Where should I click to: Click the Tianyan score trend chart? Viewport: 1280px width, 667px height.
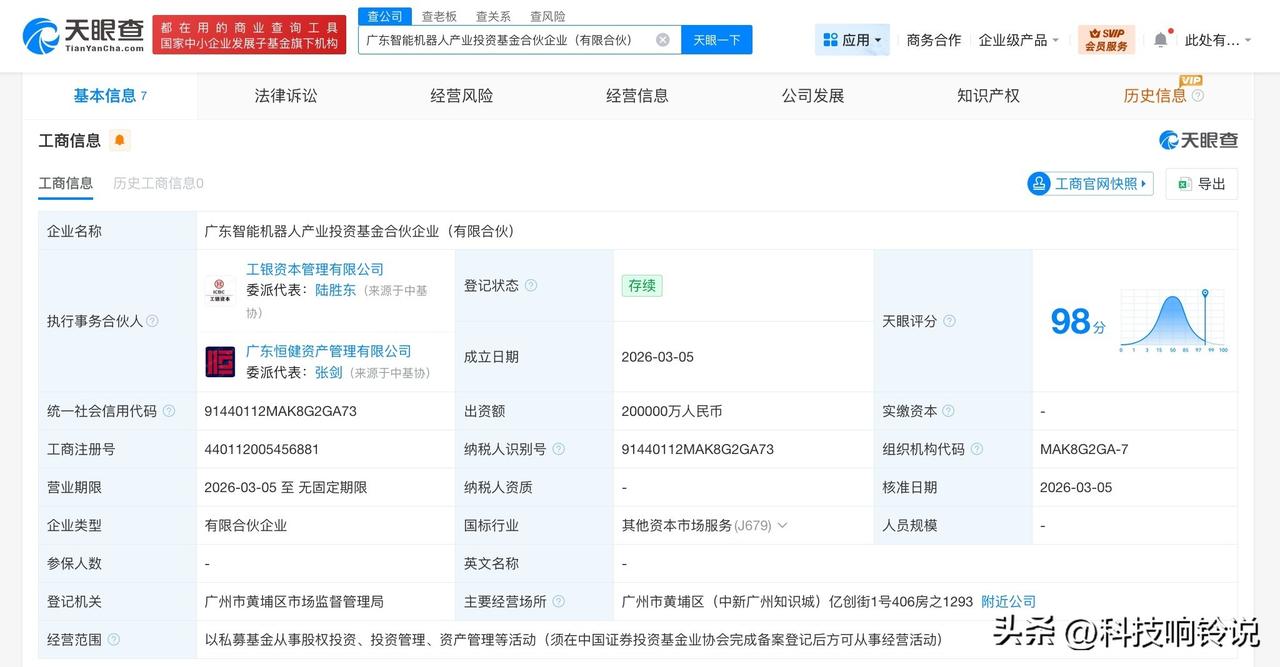coord(1173,320)
